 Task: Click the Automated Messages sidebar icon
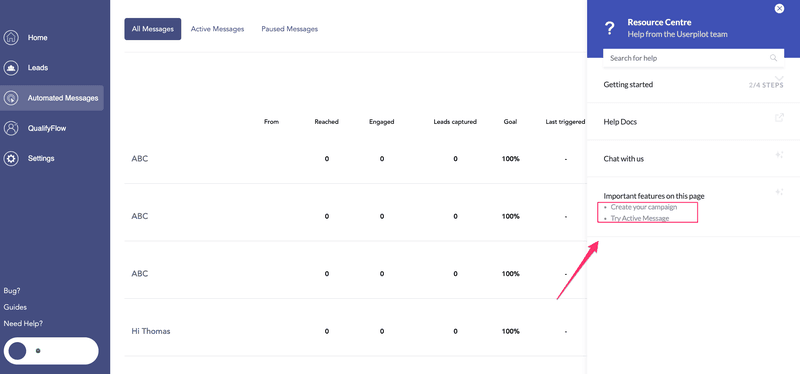point(11,98)
